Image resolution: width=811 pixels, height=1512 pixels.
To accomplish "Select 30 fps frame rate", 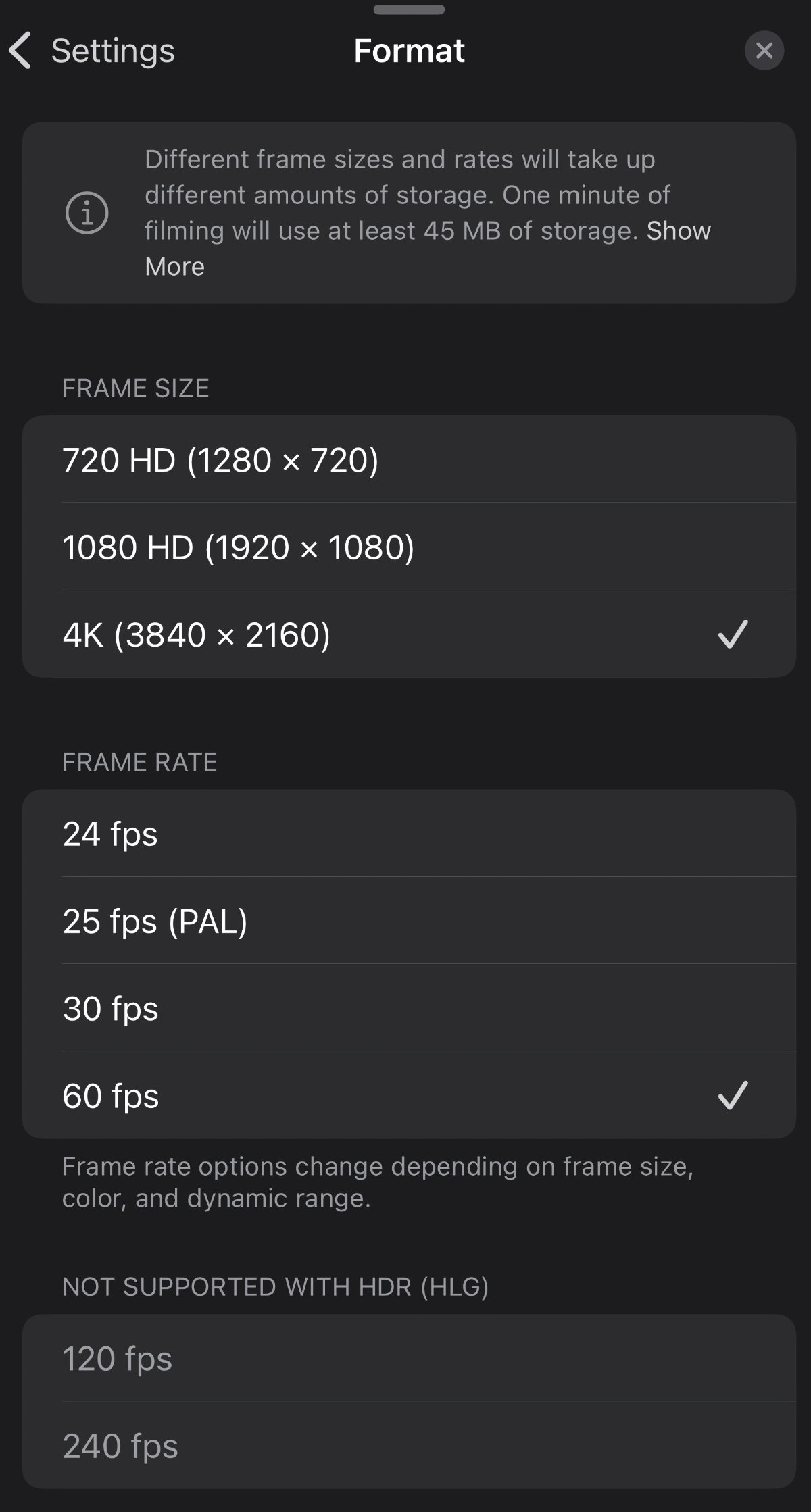I will click(409, 1008).
